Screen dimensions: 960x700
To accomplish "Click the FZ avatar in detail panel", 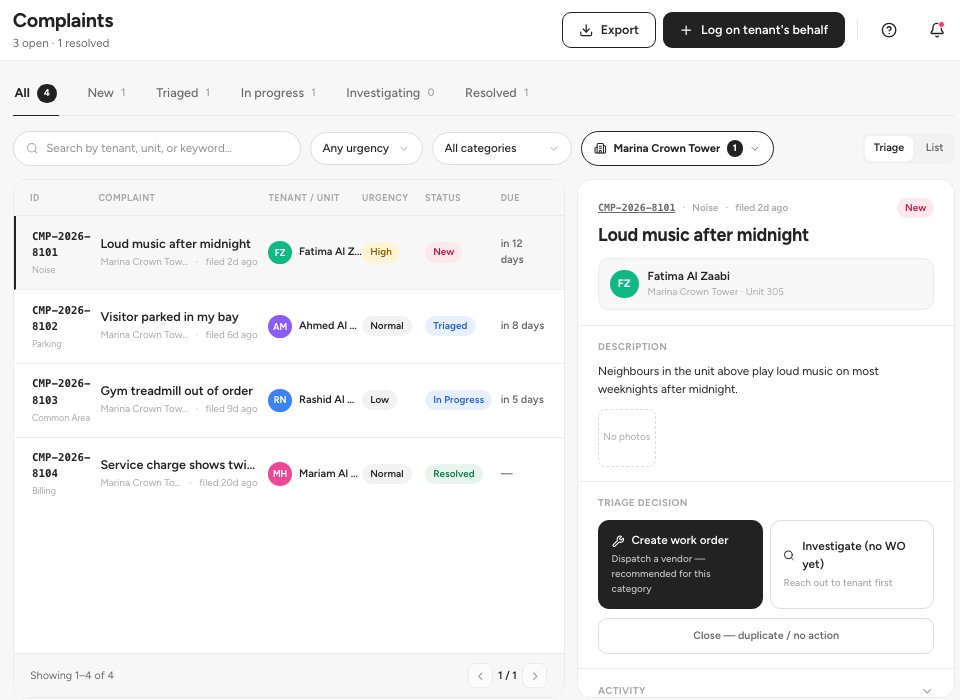I will click(x=624, y=284).
